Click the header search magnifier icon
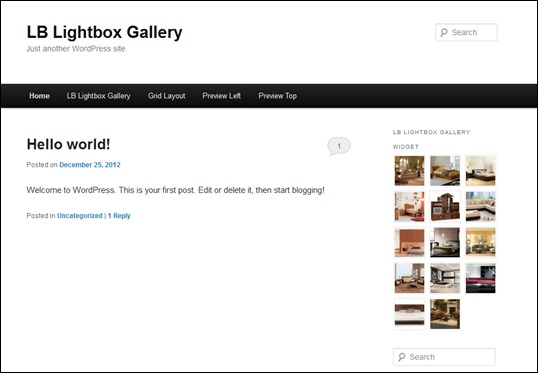 (444, 33)
